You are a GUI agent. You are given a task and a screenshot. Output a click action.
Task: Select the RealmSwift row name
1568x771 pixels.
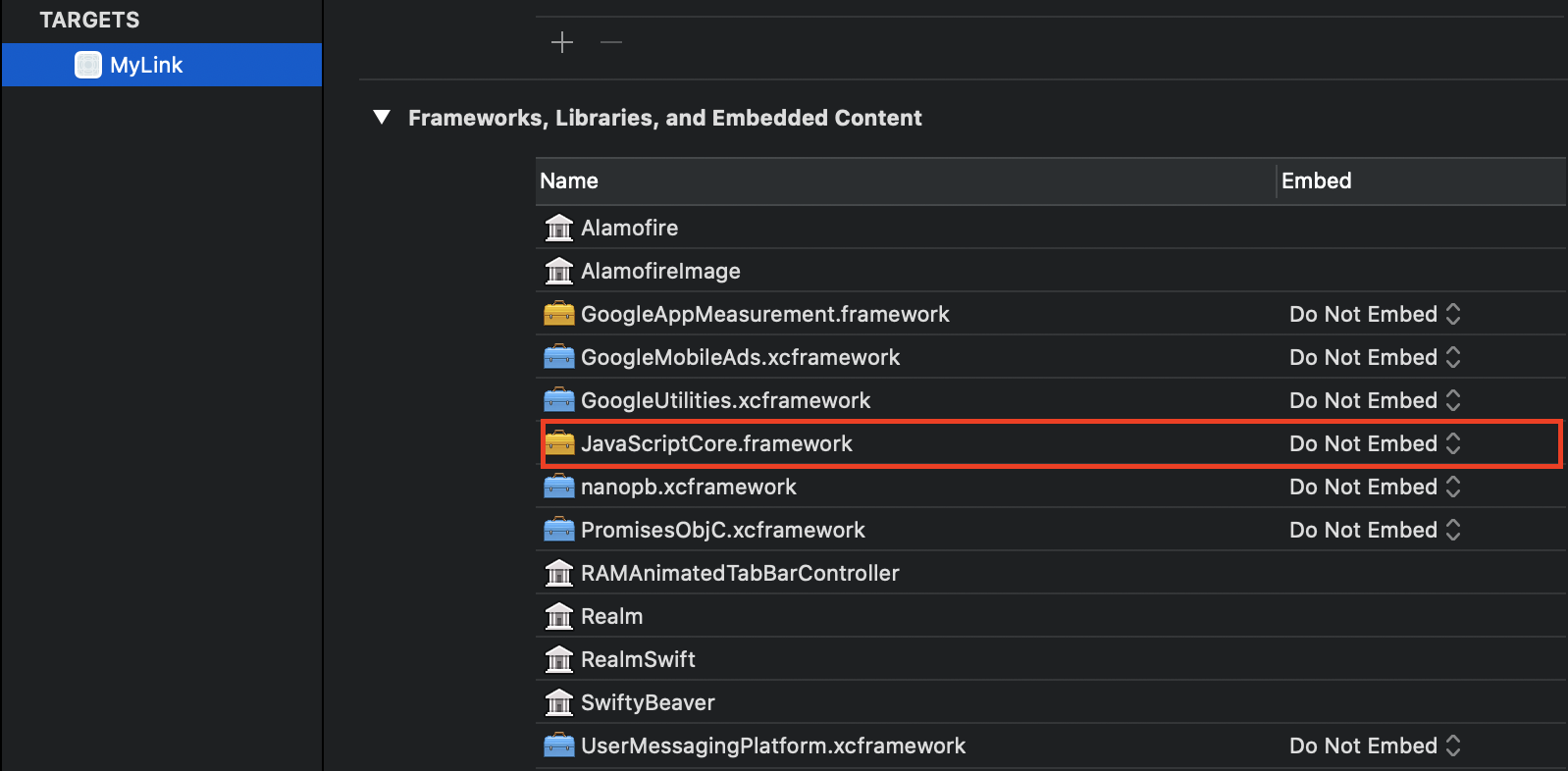tap(638, 659)
